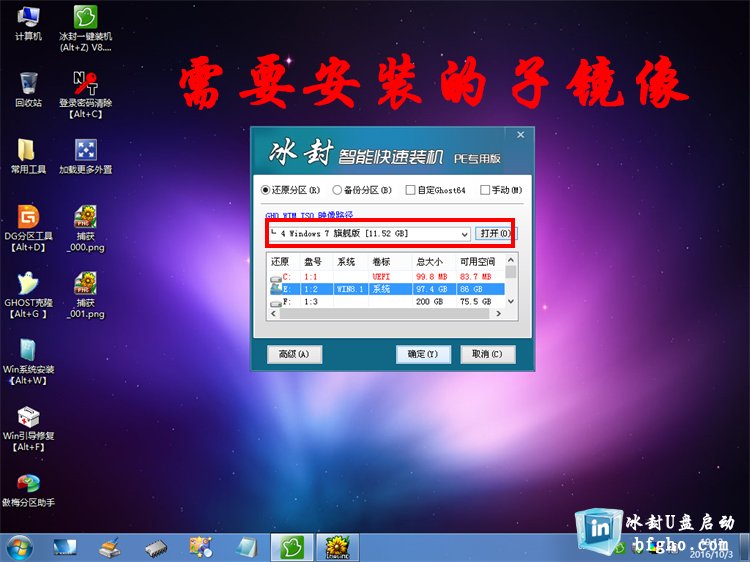Click the 可用空间 column header
750x562 pixels.
point(480,262)
